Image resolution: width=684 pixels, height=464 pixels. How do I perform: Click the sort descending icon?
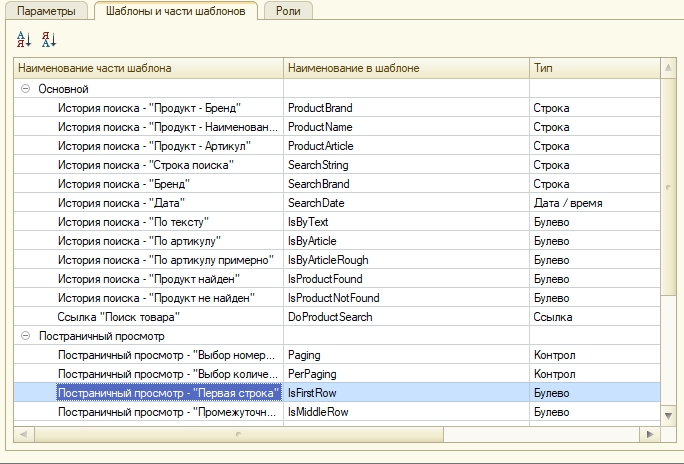click(x=49, y=40)
